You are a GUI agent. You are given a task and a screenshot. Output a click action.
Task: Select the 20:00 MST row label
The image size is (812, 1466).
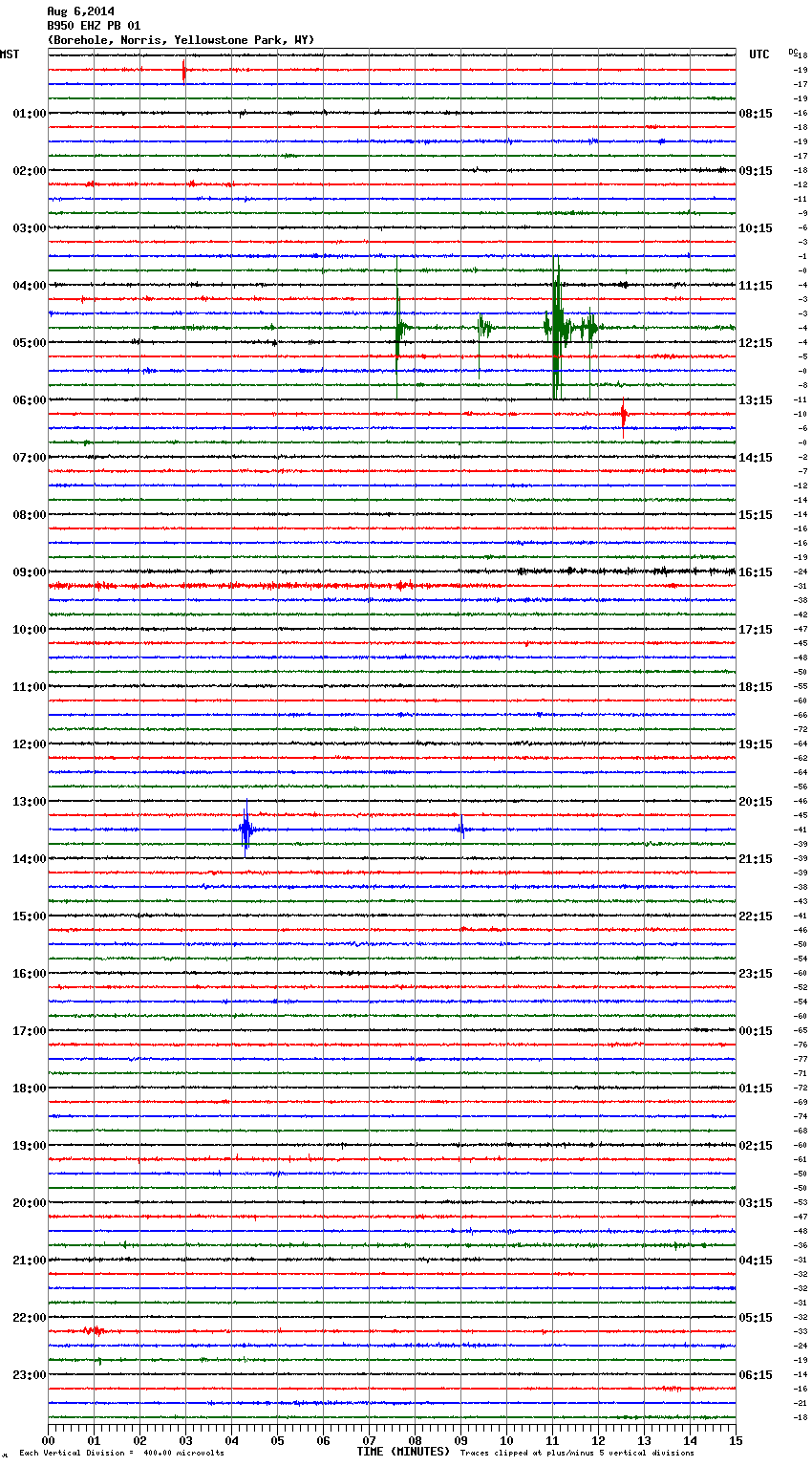click(x=29, y=1203)
